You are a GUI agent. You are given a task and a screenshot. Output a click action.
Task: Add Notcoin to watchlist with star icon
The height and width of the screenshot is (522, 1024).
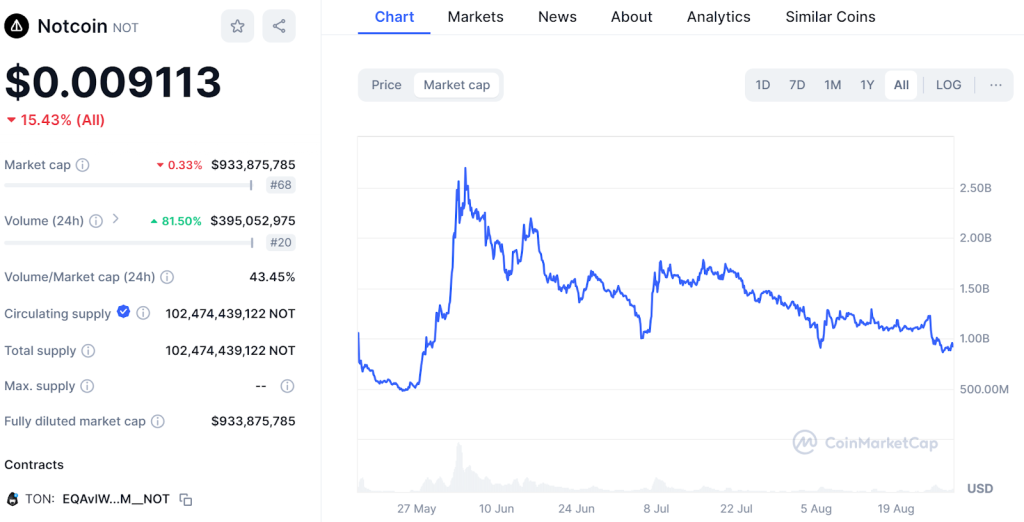click(237, 26)
